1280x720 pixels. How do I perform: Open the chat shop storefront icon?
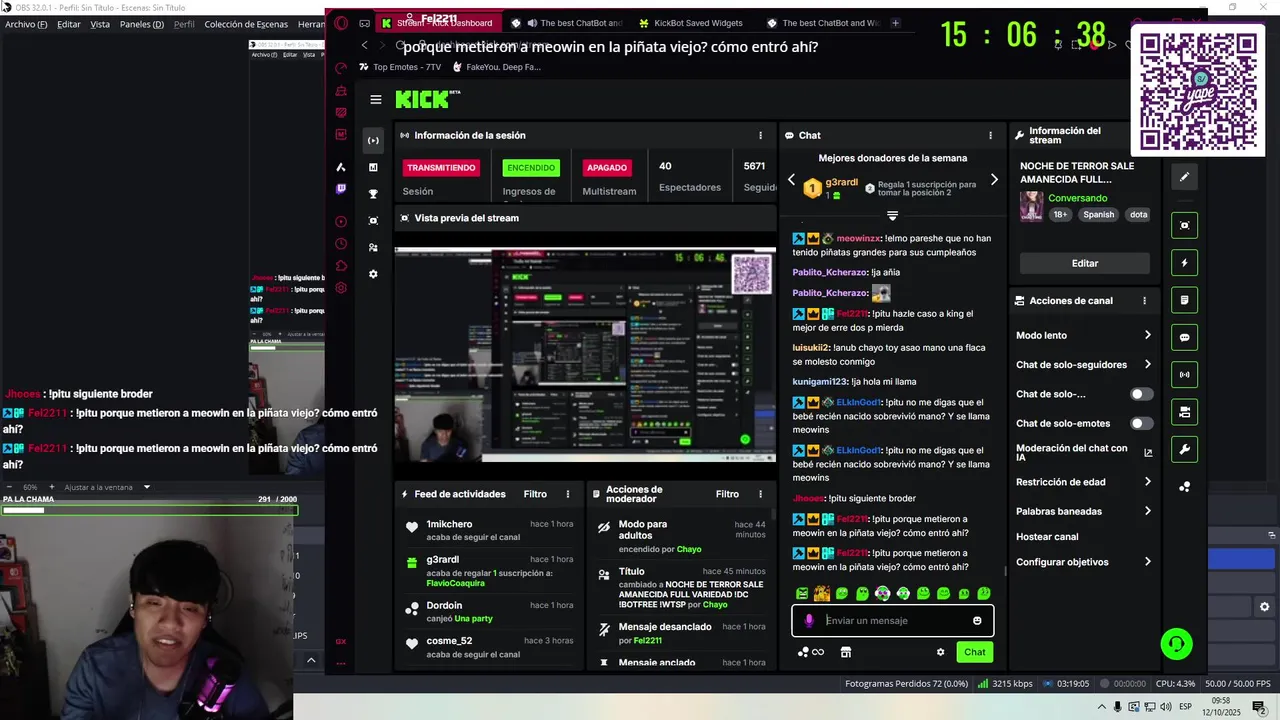click(x=845, y=652)
